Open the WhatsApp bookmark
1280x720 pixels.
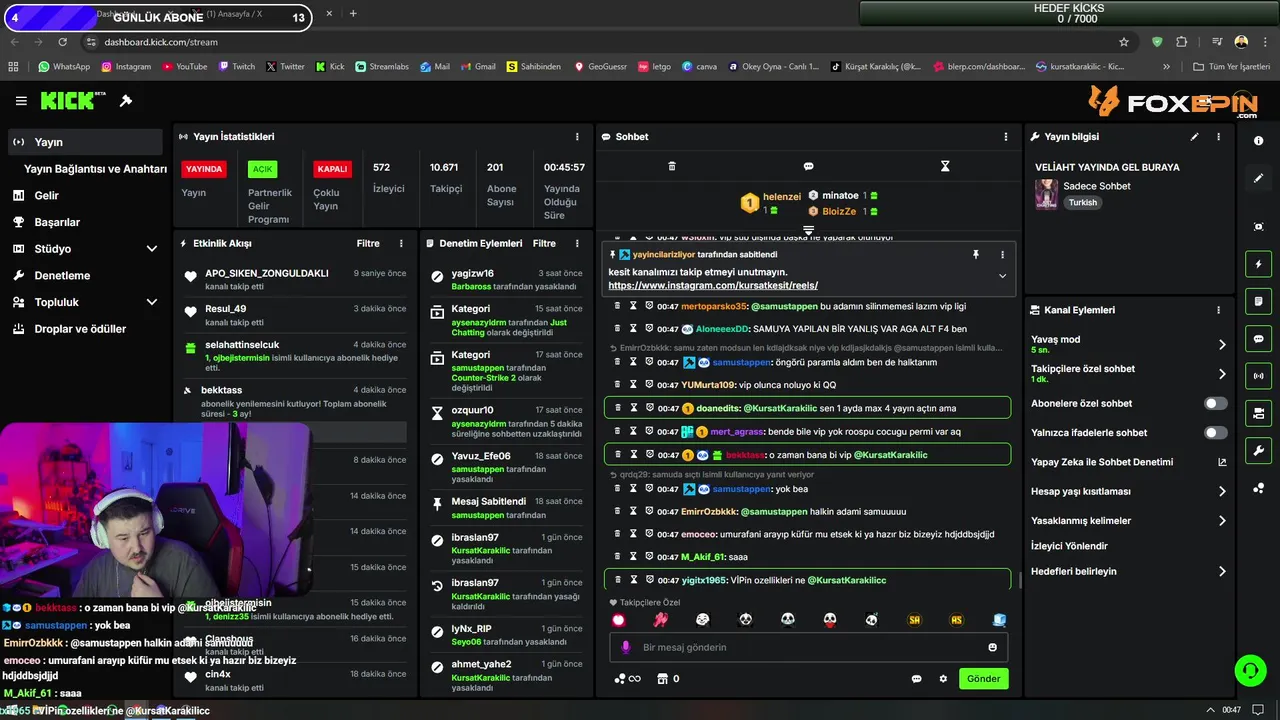tap(64, 67)
